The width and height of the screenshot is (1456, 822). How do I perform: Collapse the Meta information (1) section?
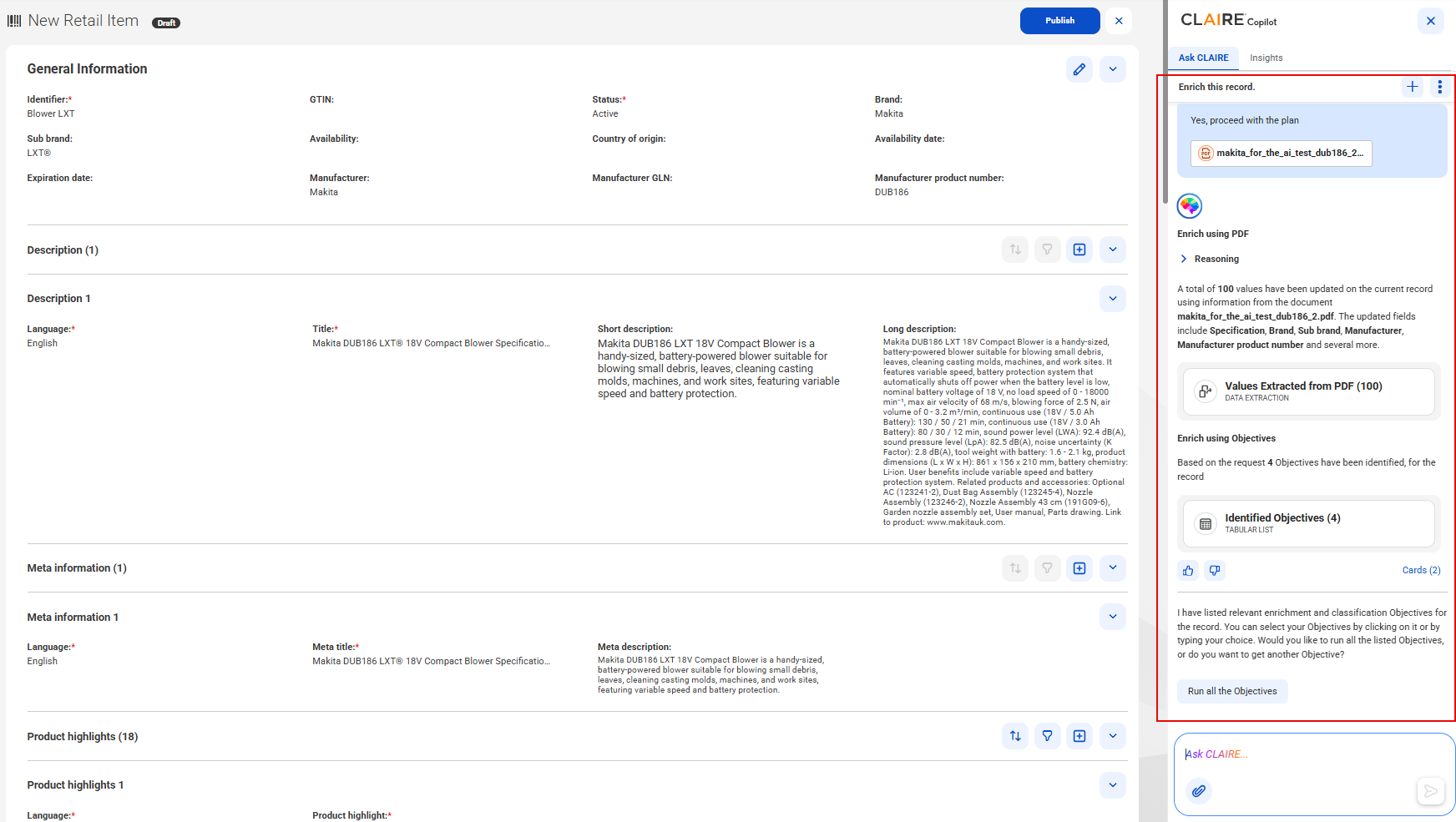point(1112,568)
